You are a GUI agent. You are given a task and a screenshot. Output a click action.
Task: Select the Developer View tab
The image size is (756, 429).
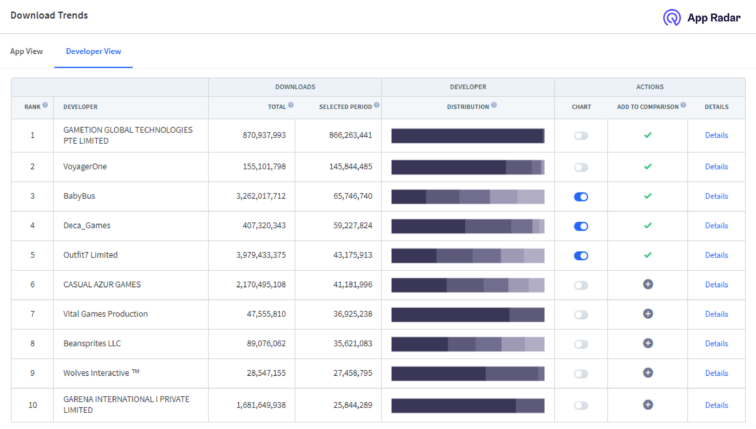[x=94, y=51]
